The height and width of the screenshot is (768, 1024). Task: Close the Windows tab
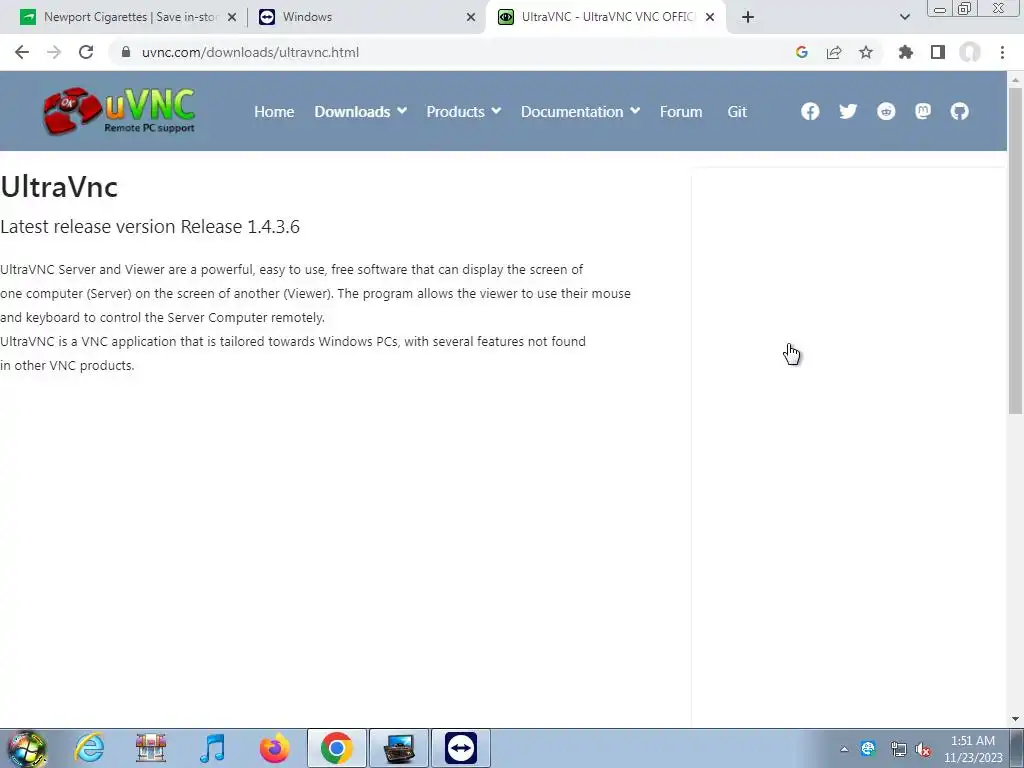tap(471, 17)
